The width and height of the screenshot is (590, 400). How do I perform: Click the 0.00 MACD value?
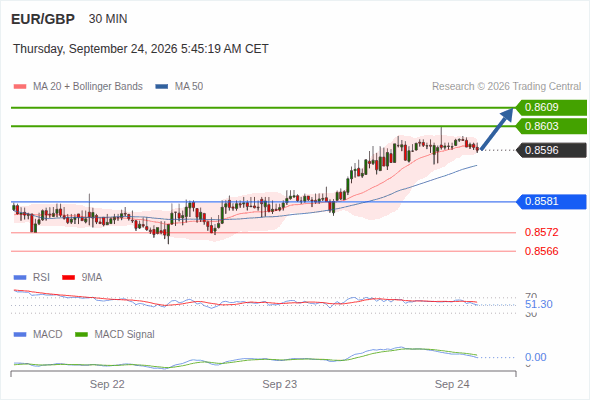(536, 357)
